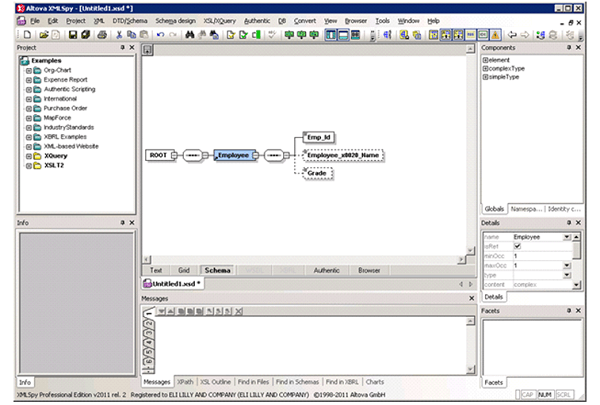The height and width of the screenshot is (405, 600).
Task: Select the Emp_Id element node
Action: 319,137
